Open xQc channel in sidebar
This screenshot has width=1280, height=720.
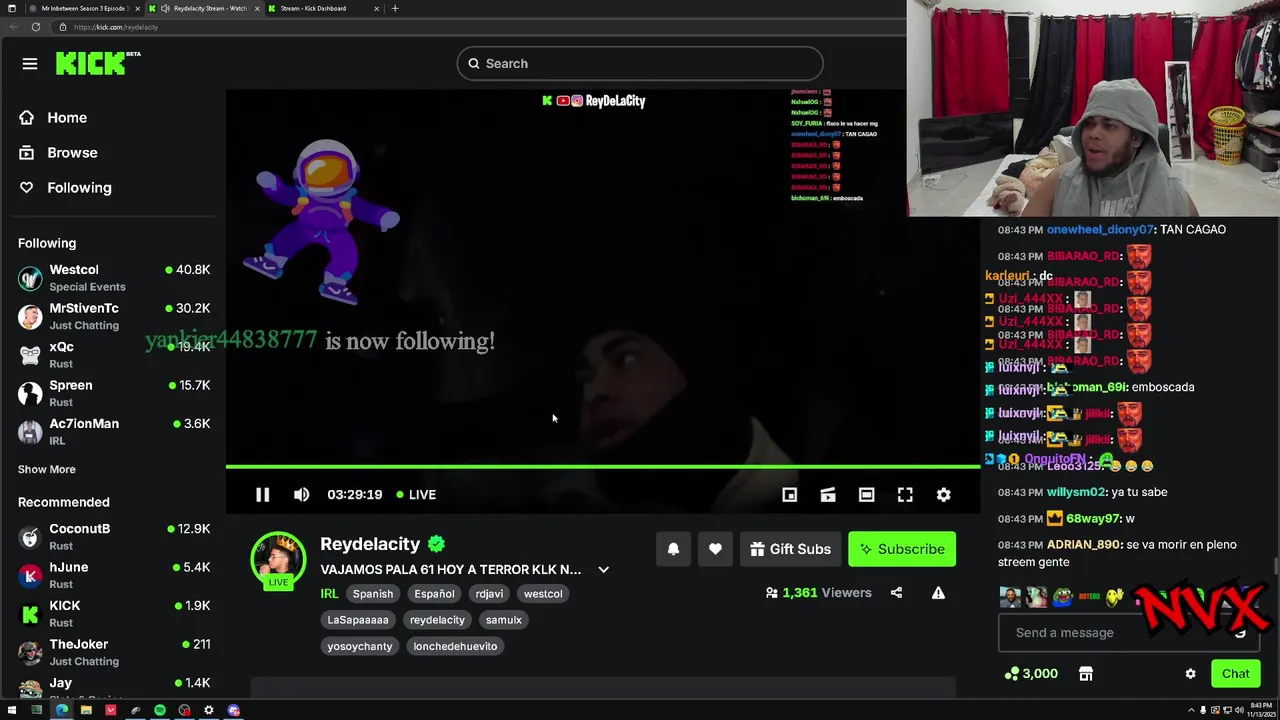coord(114,355)
